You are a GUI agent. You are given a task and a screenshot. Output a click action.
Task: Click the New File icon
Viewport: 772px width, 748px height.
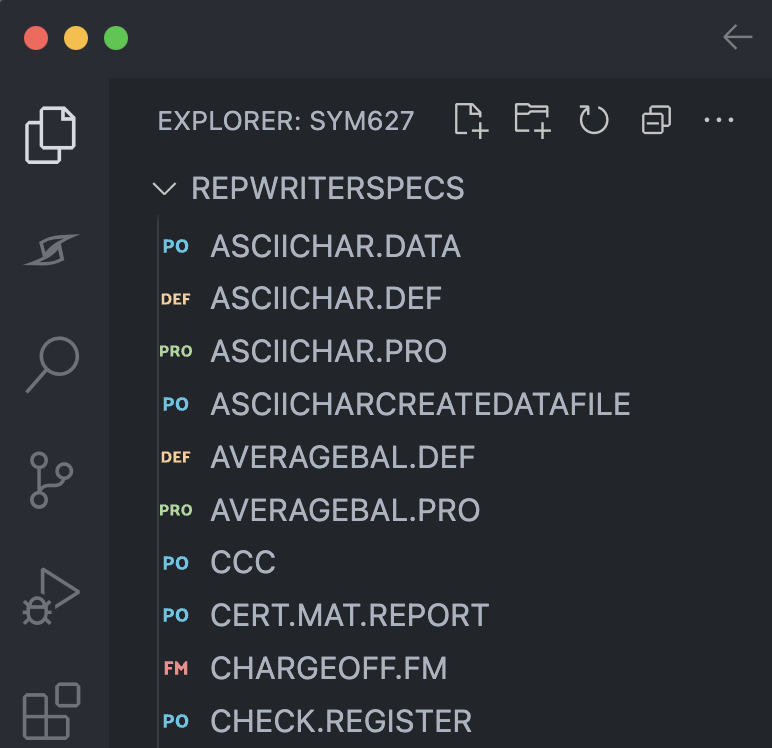(470, 121)
